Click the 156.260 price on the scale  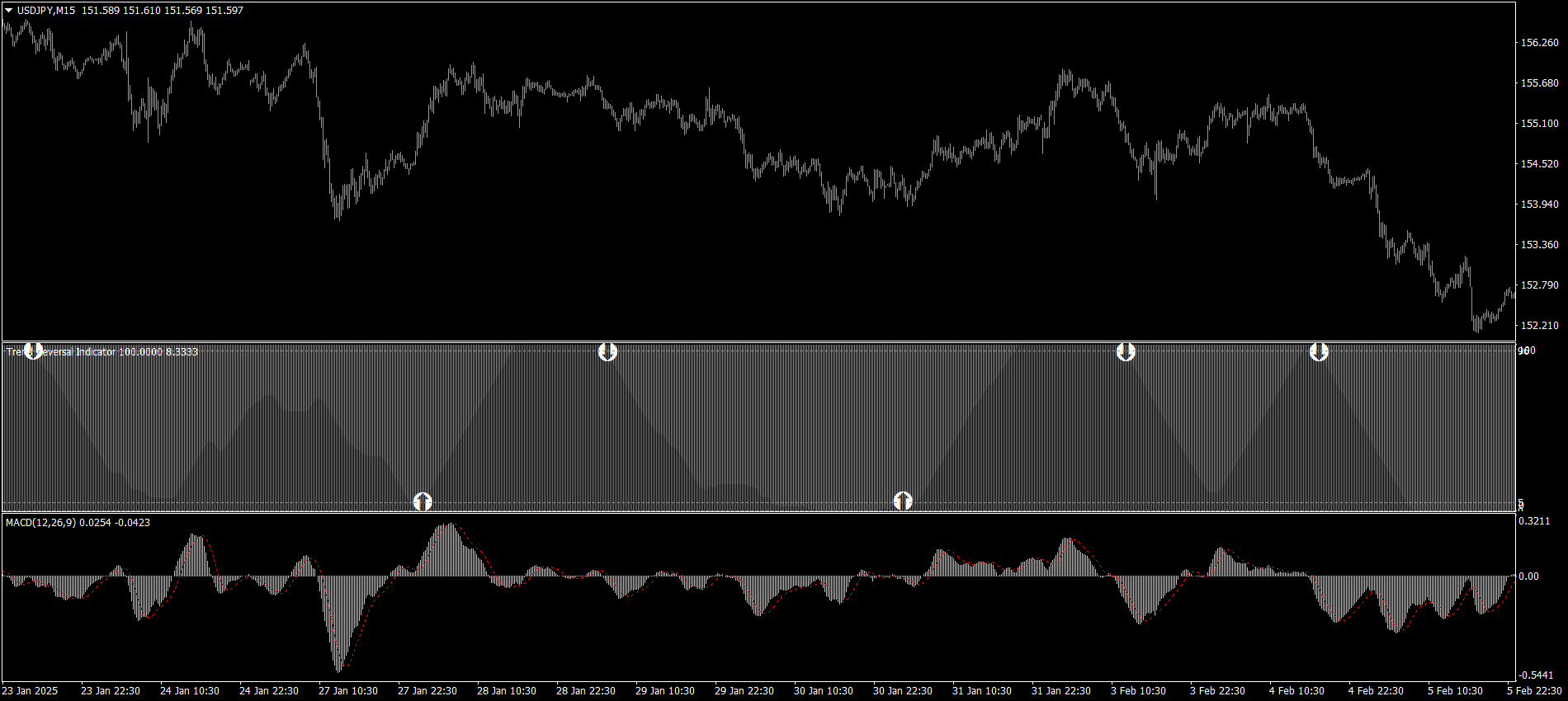coord(1539,43)
